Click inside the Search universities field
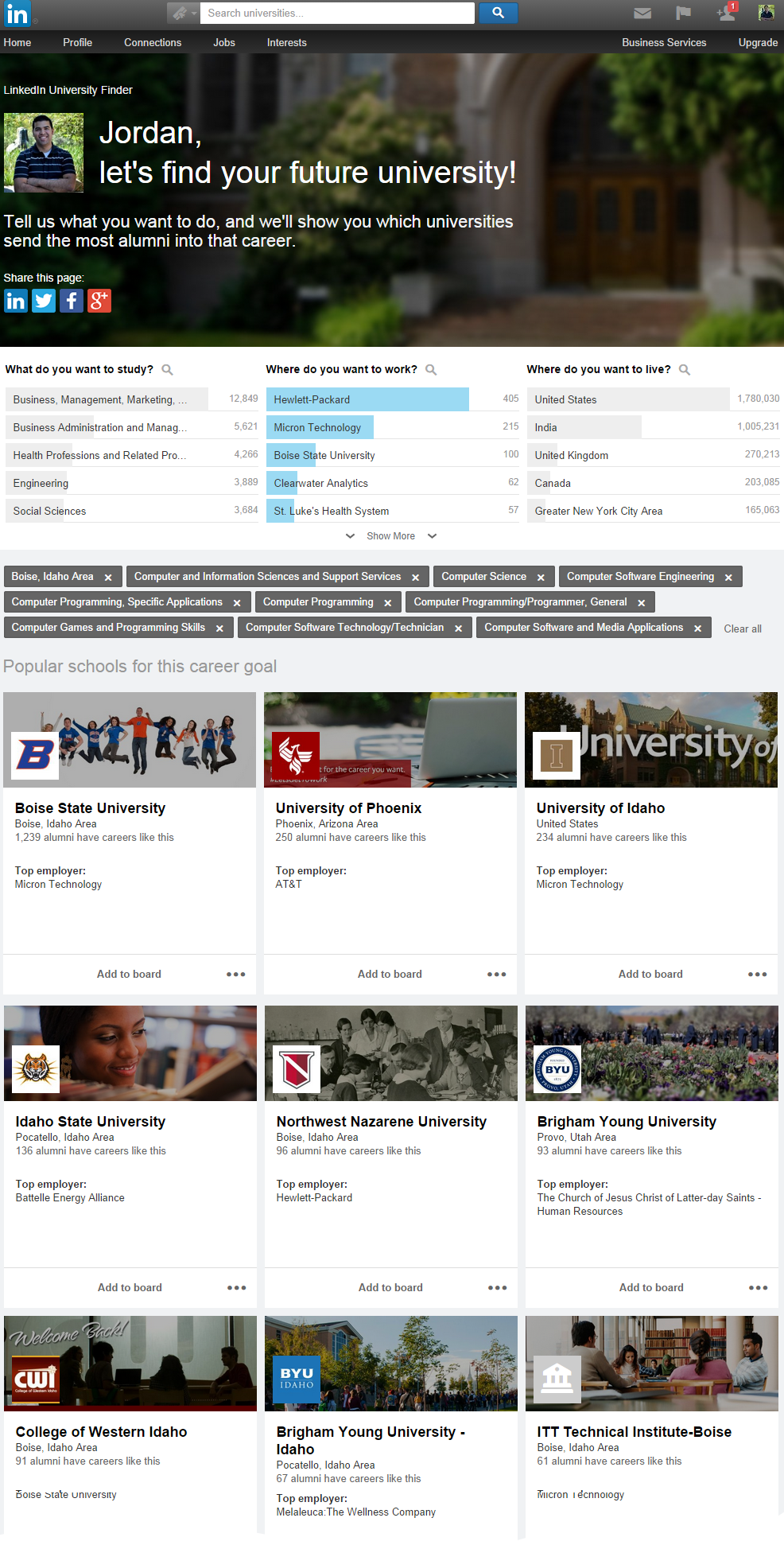The width and height of the screenshot is (784, 1545). point(337,13)
